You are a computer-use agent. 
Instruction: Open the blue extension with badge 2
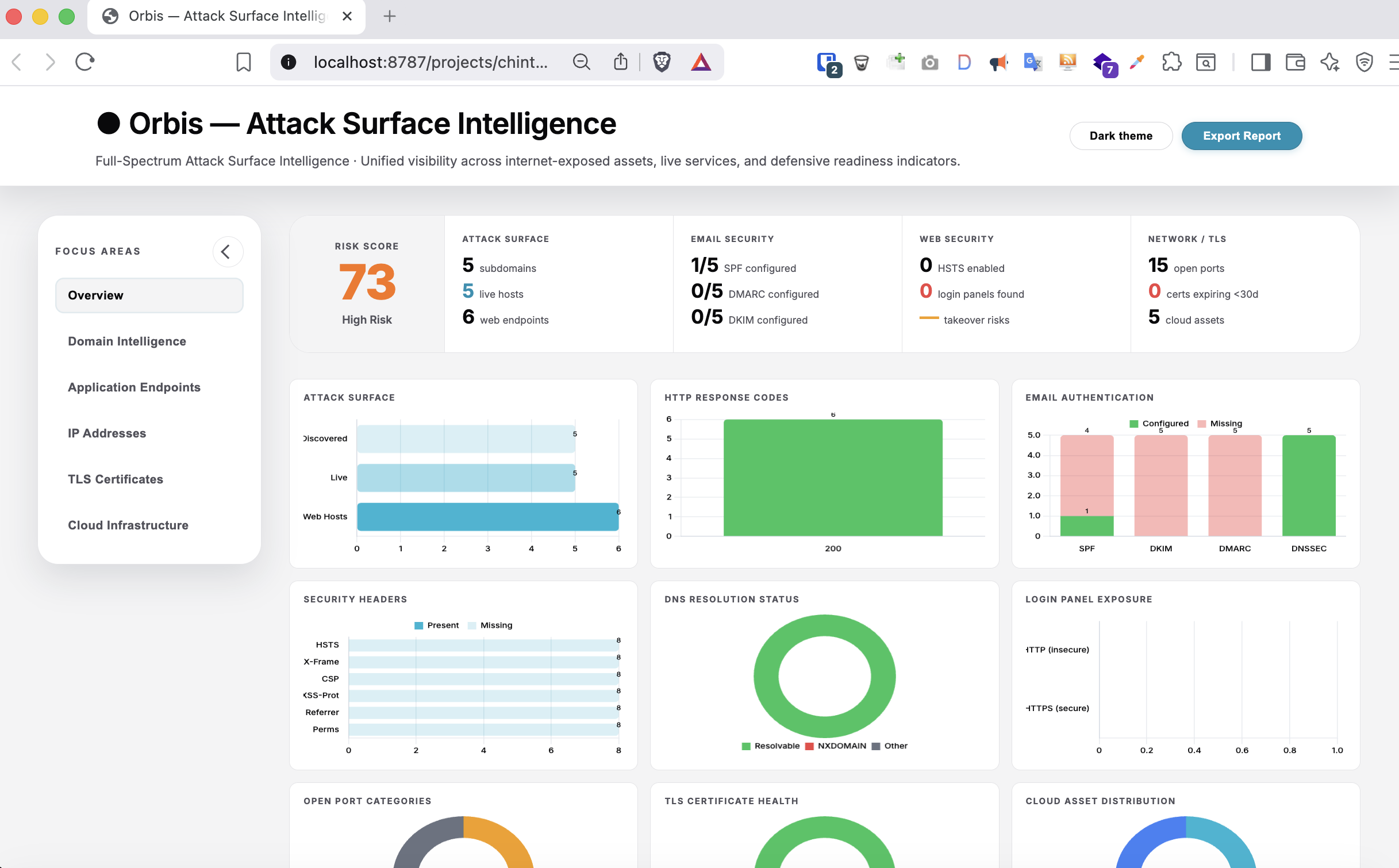pyautogui.click(x=828, y=63)
